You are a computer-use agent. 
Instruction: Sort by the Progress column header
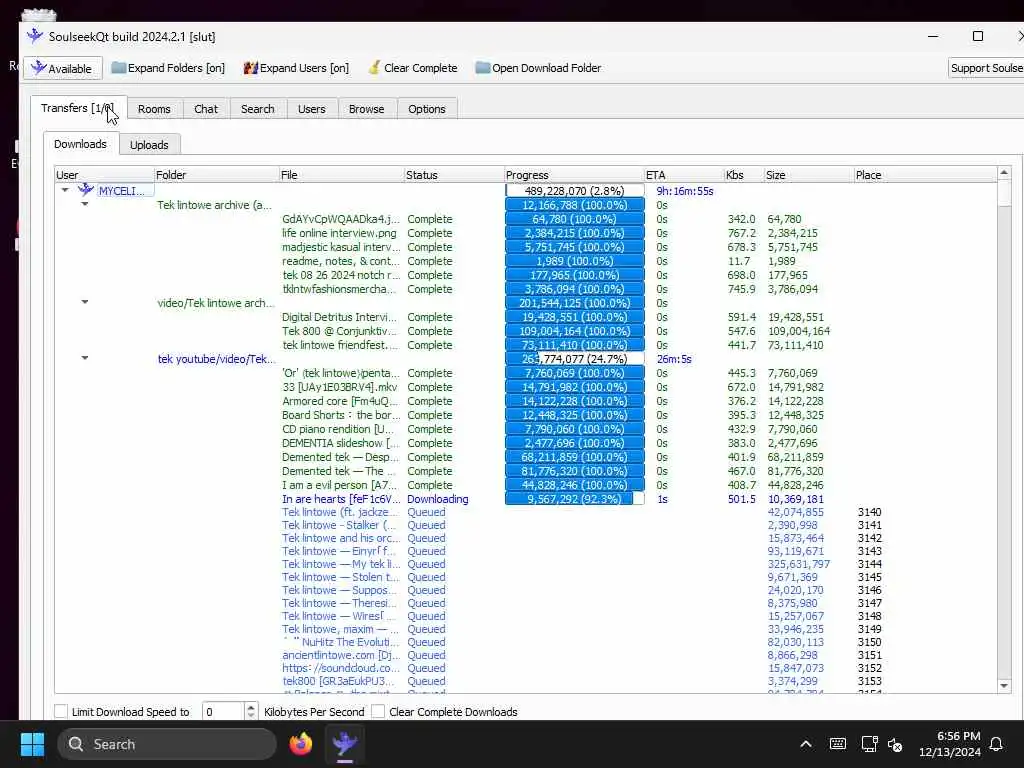[x=574, y=175]
